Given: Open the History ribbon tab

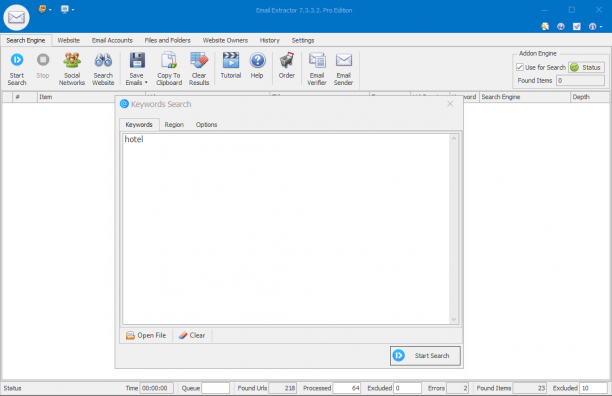Looking at the screenshot, I should coord(270,40).
